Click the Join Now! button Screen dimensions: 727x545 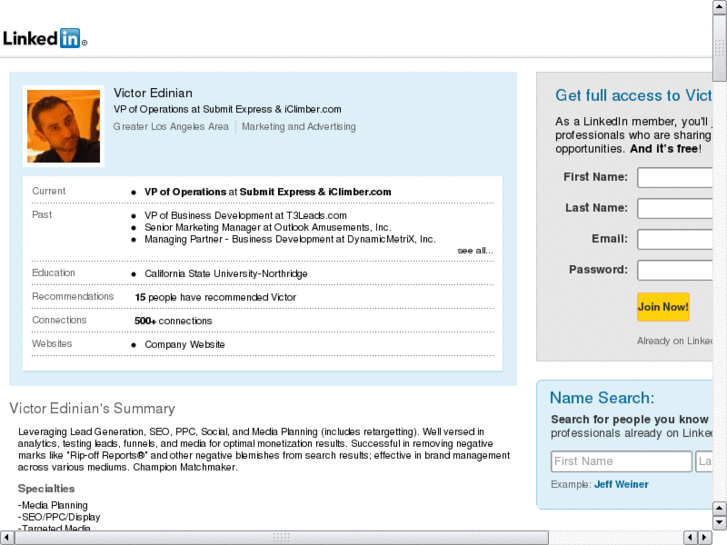tap(663, 307)
